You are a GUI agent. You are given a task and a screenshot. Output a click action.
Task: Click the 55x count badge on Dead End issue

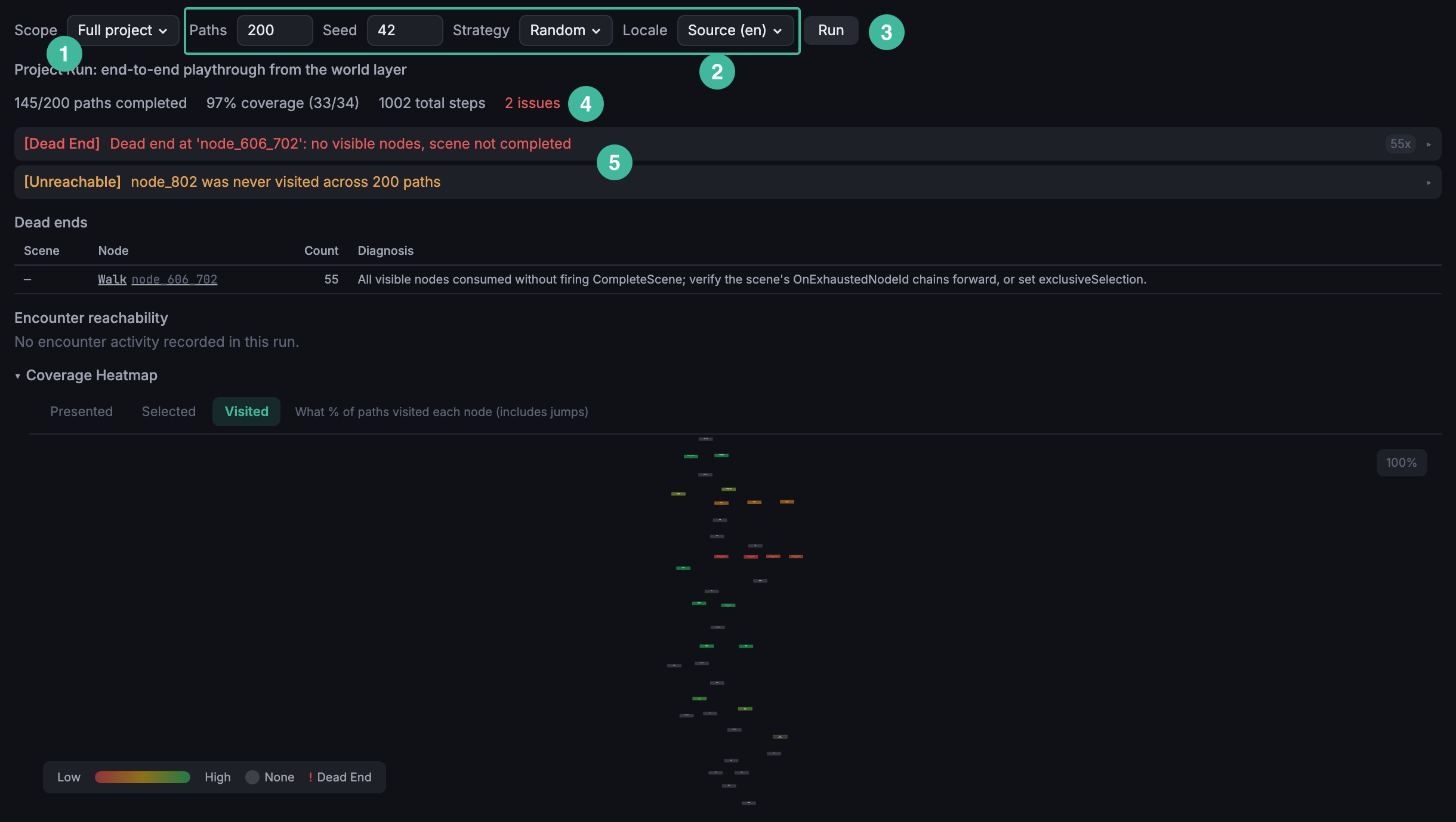tap(1400, 144)
